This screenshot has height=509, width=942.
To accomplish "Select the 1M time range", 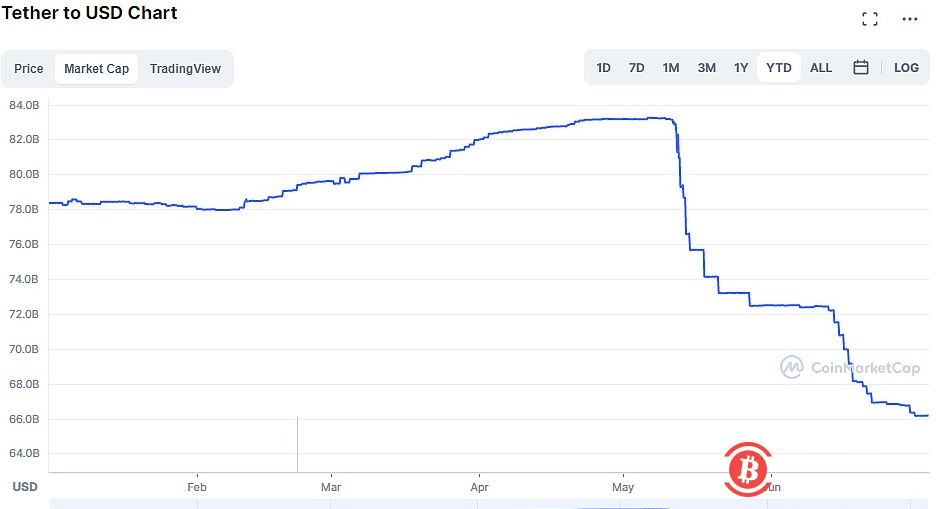I will [670, 68].
